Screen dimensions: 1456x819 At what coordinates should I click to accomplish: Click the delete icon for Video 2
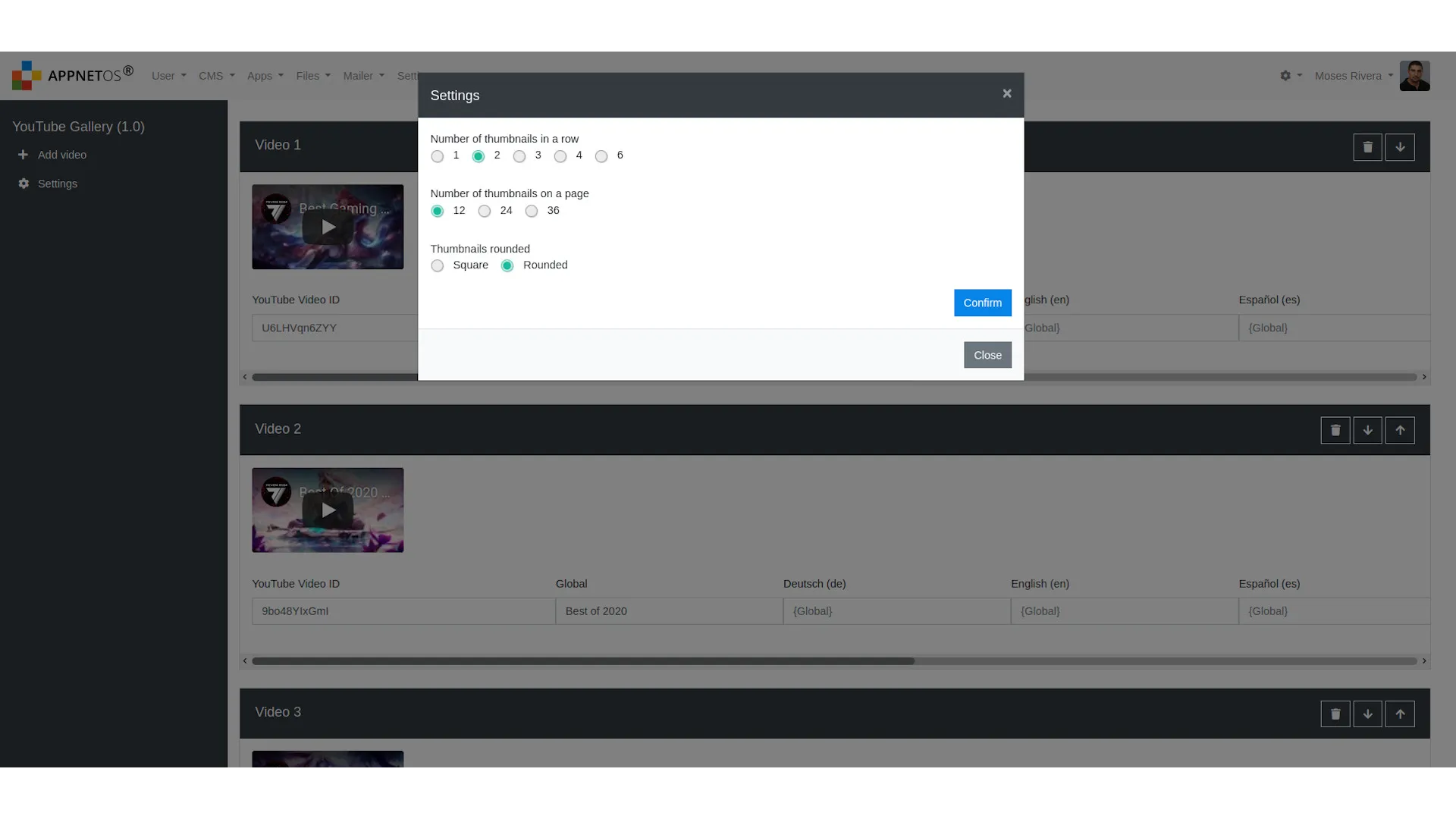tap(1335, 430)
